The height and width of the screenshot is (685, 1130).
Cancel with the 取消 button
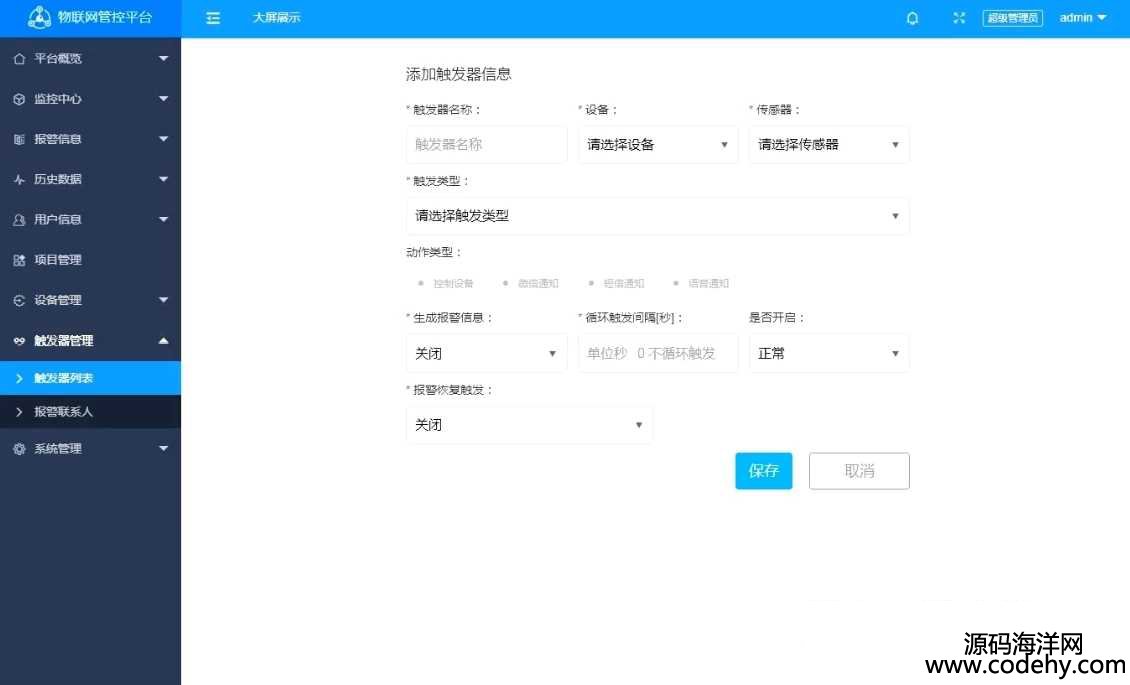point(859,471)
